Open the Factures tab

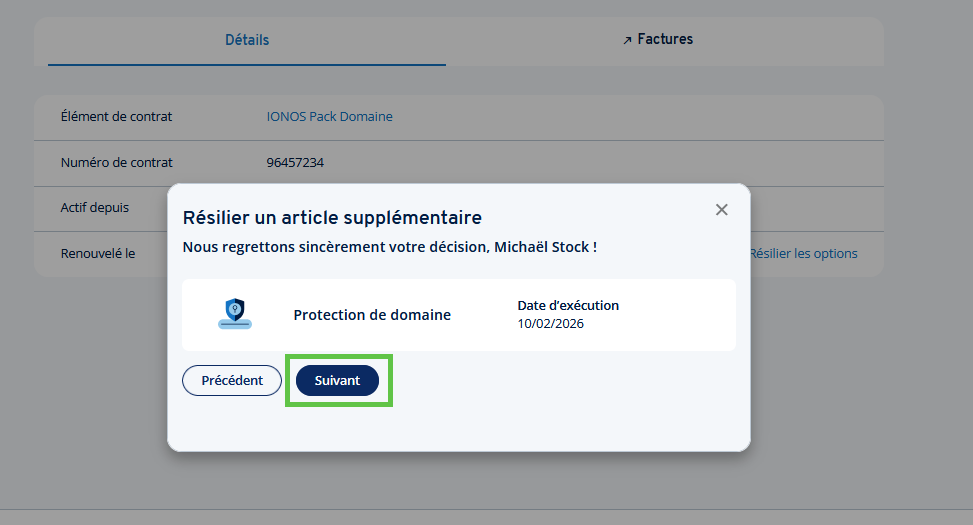tap(665, 40)
